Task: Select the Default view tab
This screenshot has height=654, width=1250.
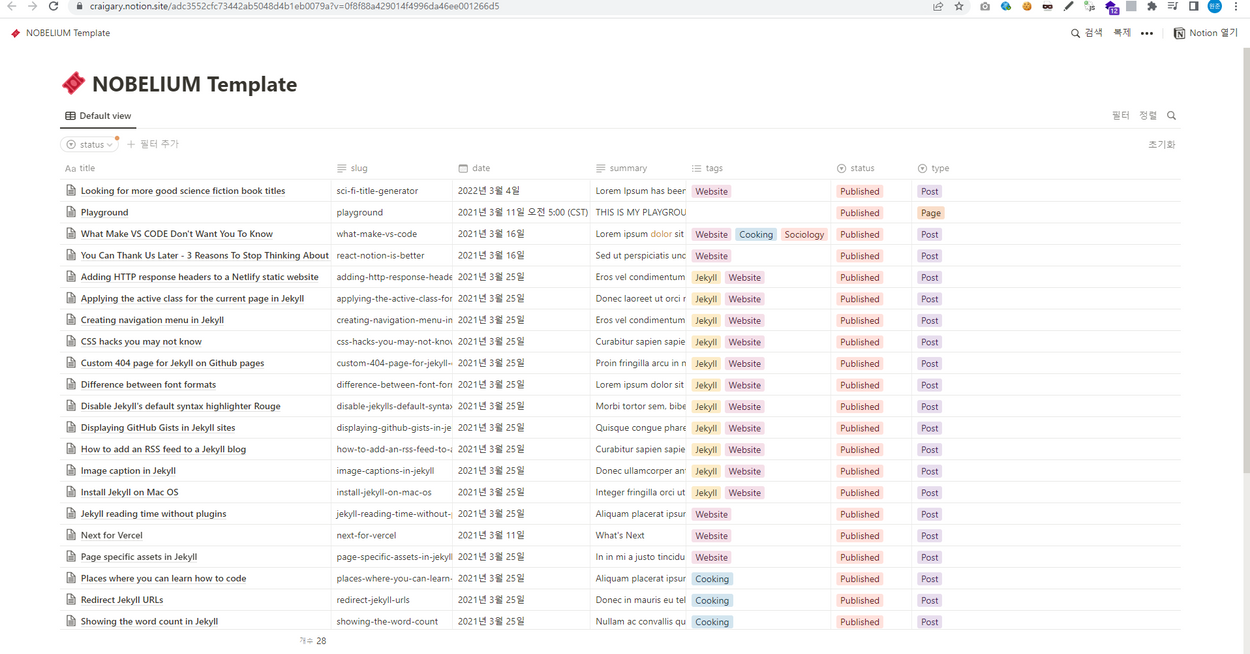Action: [x=98, y=116]
